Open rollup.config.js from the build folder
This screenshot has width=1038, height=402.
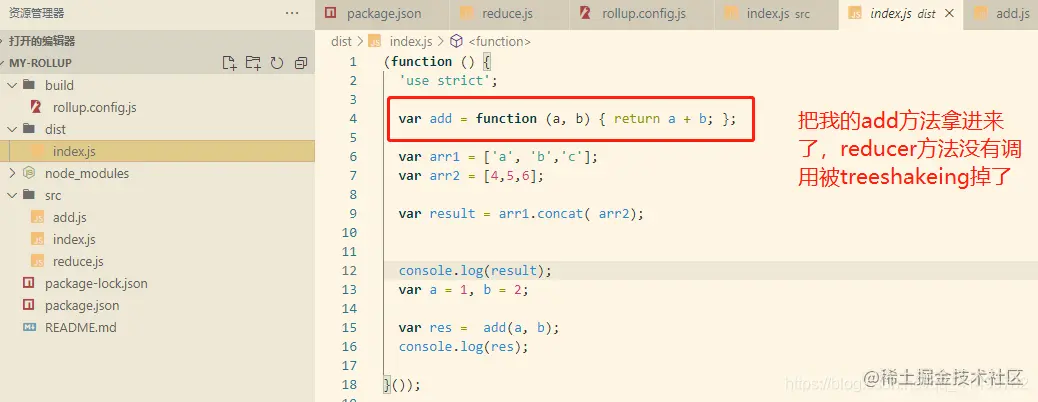pyautogui.click(x=95, y=107)
